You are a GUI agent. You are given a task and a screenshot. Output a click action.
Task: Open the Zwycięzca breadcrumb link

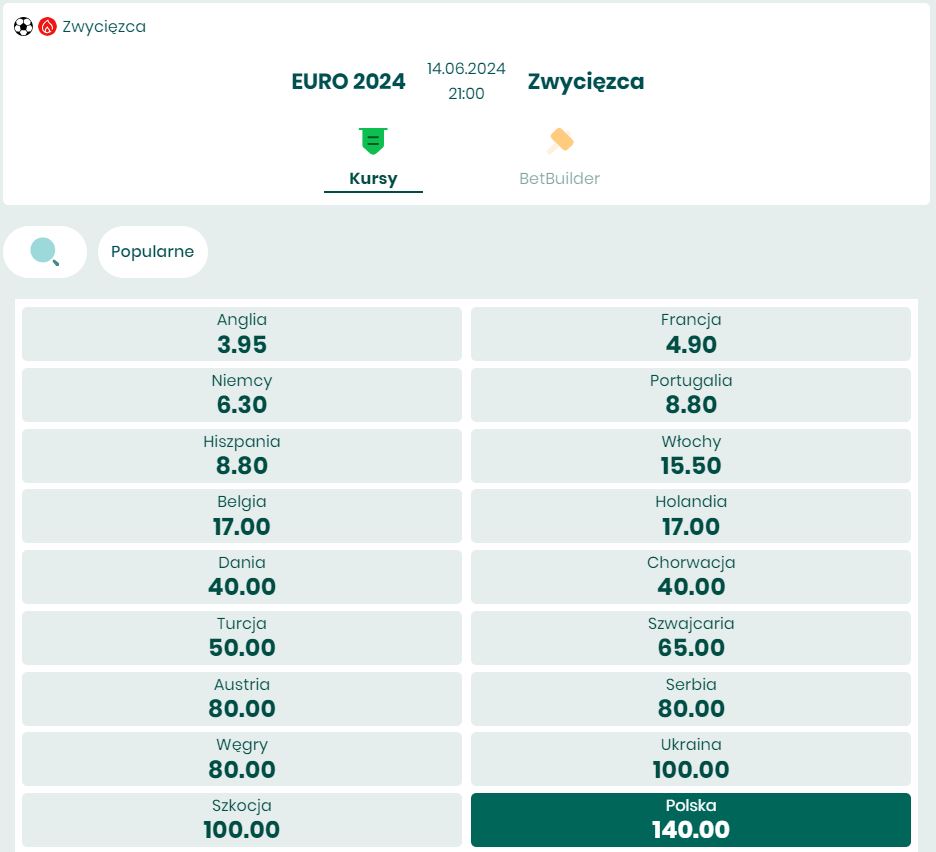click(x=104, y=27)
